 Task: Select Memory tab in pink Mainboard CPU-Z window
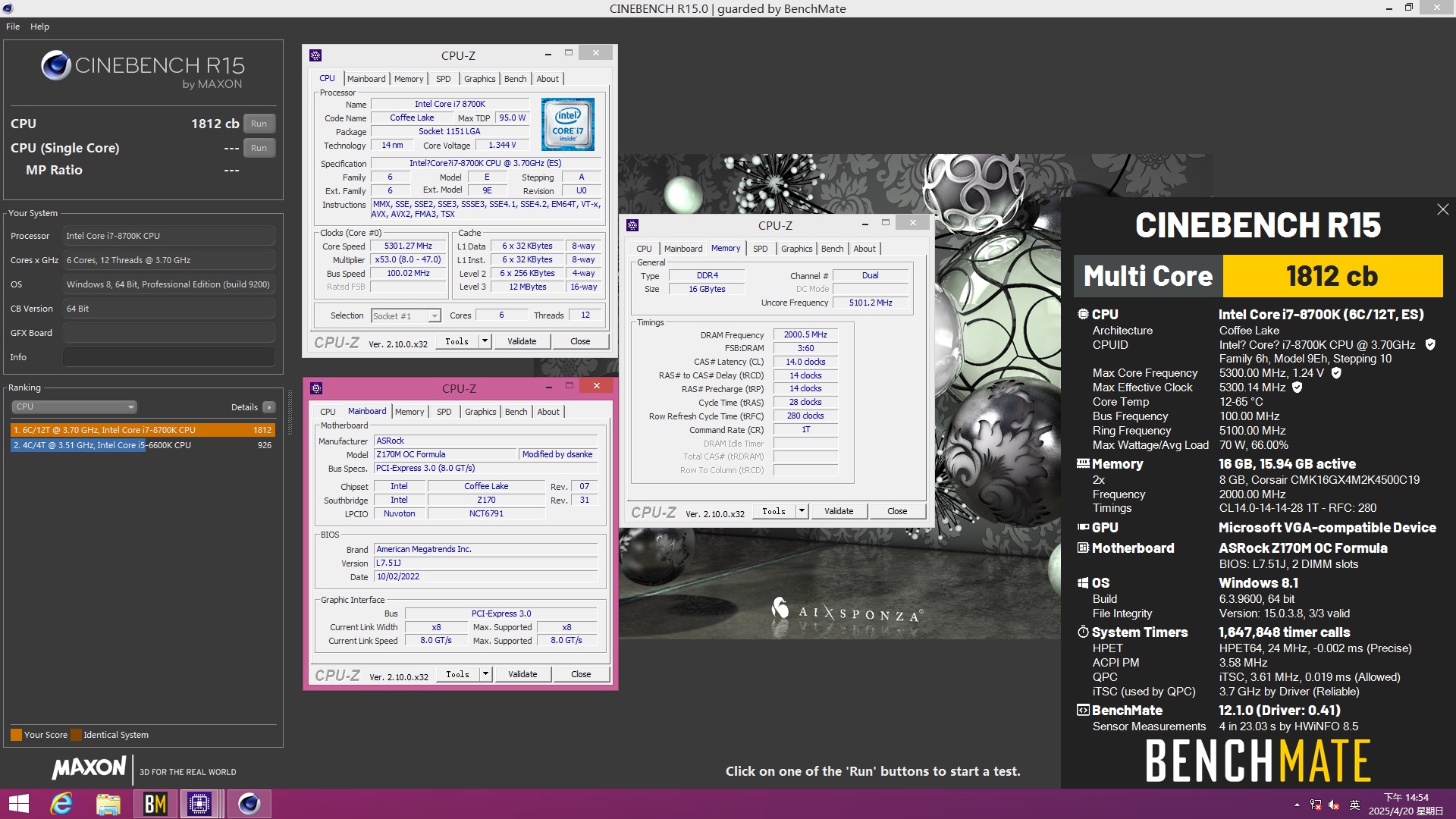[409, 412]
